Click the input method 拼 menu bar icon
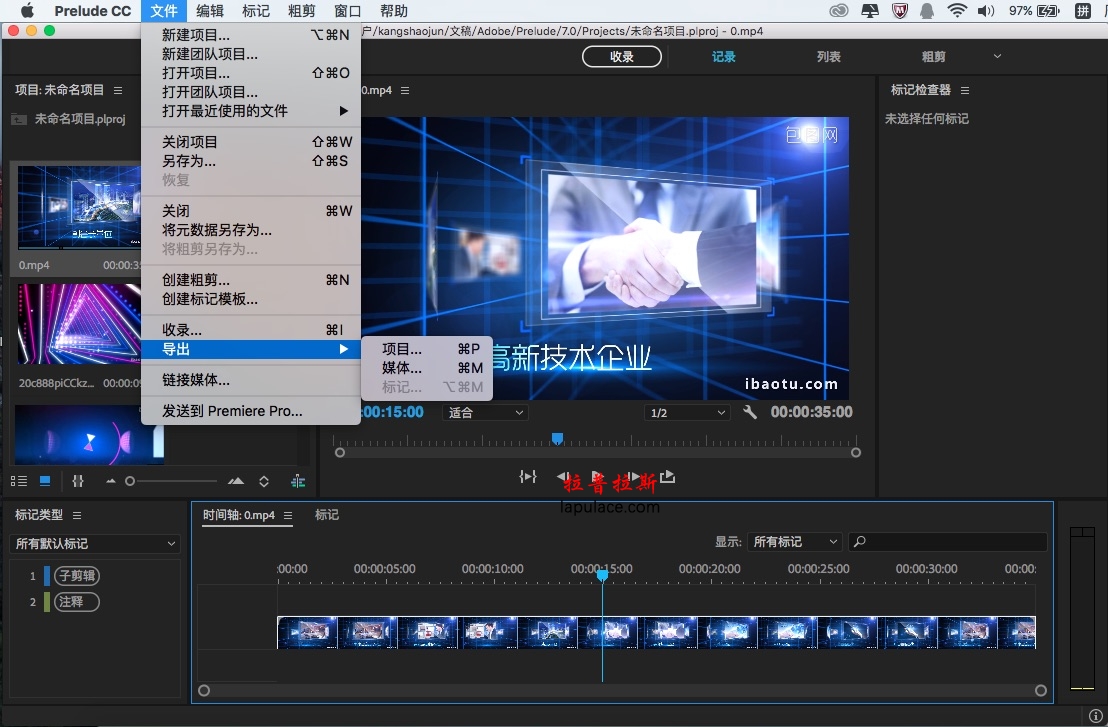The width and height of the screenshot is (1108, 727). 1083,11
